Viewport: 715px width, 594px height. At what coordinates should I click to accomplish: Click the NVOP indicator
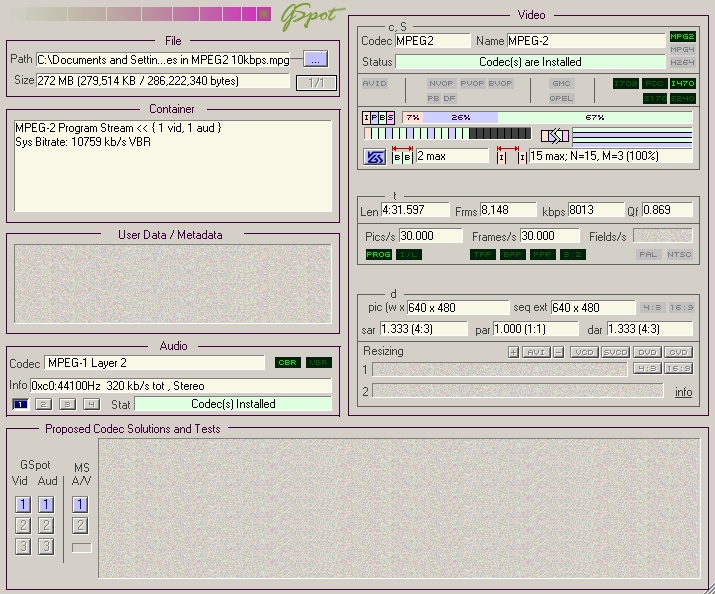(x=441, y=83)
